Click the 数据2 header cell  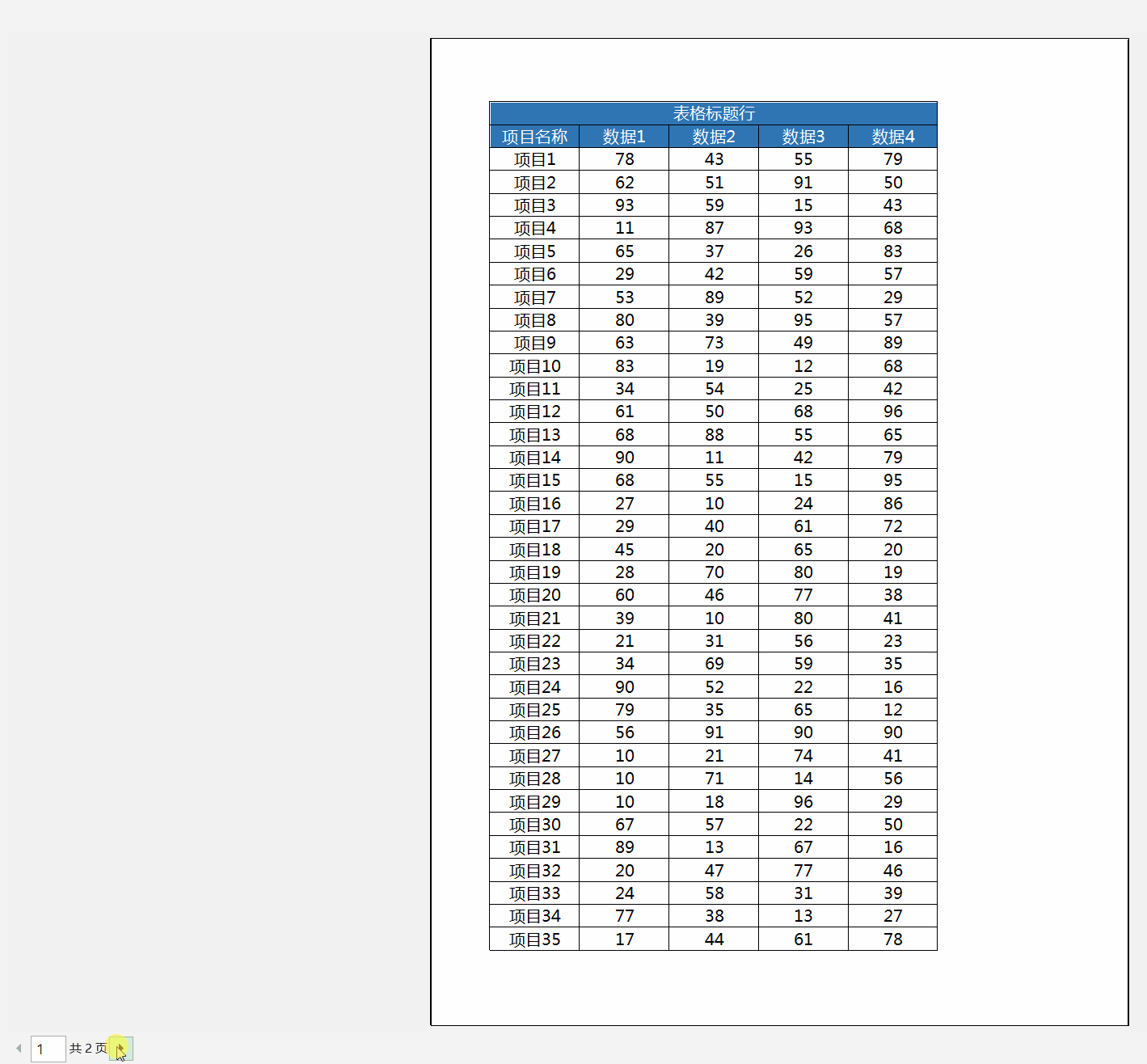coord(714,137)
